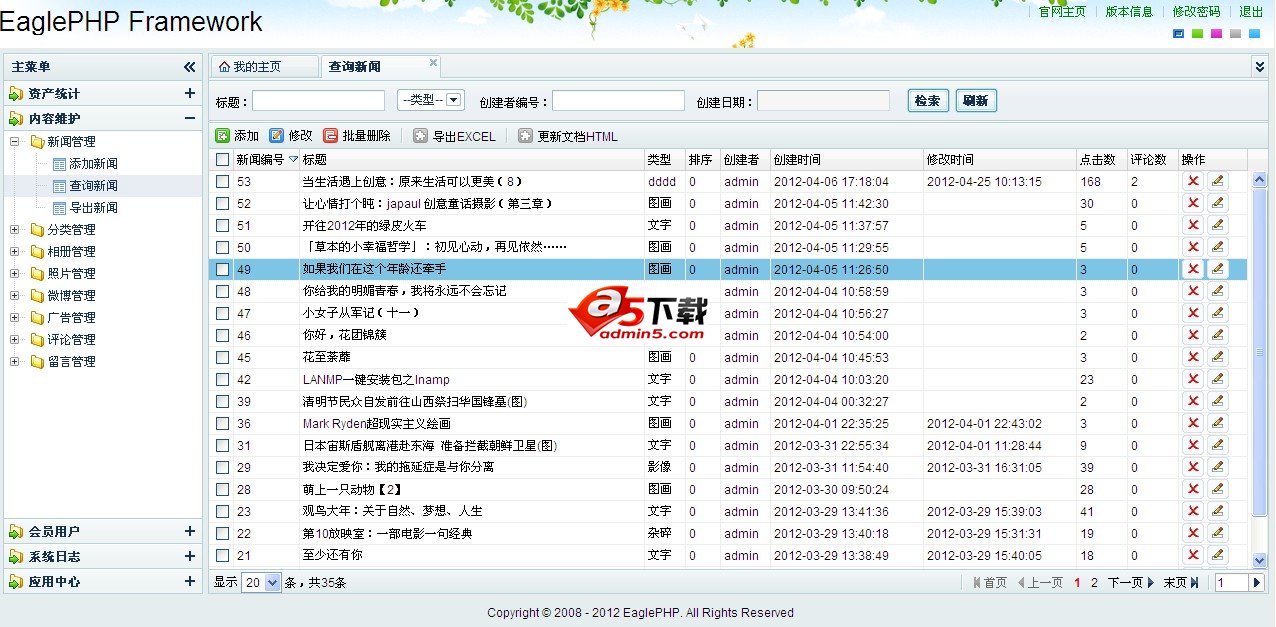Check the checkbox for news 53
Screen dimensions: 1276x627
point(222,182)
